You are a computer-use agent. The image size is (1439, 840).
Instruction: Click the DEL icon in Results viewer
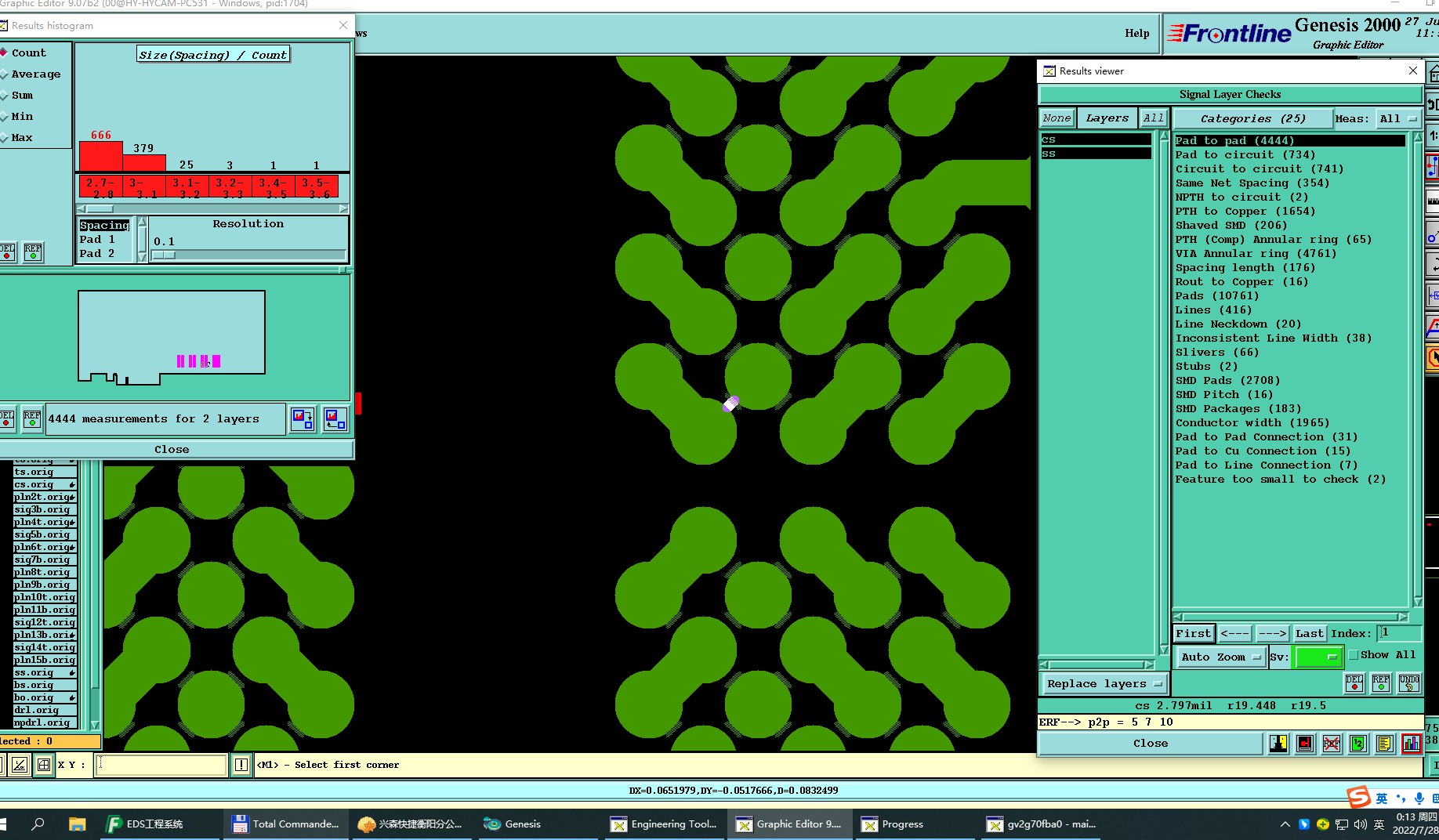click(1354, 683)
